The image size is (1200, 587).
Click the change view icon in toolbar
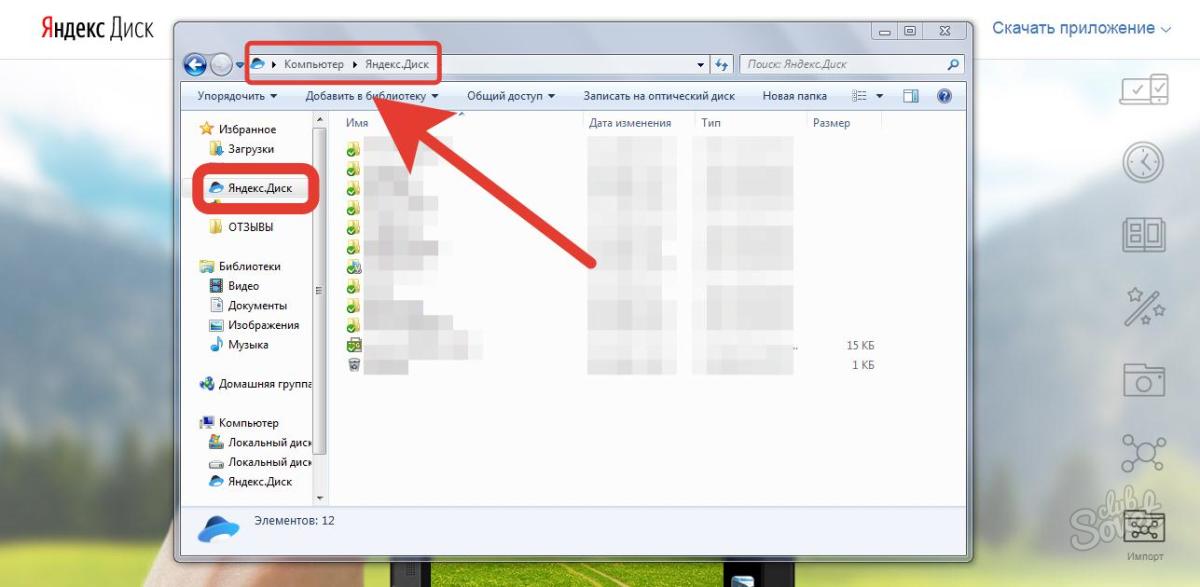click(858, 96)
